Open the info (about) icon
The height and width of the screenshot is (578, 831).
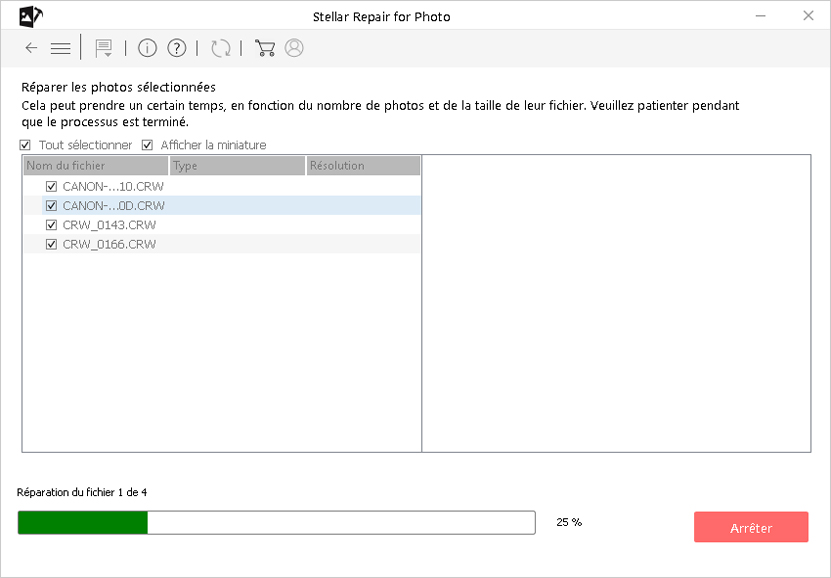[x=147, y=48]
